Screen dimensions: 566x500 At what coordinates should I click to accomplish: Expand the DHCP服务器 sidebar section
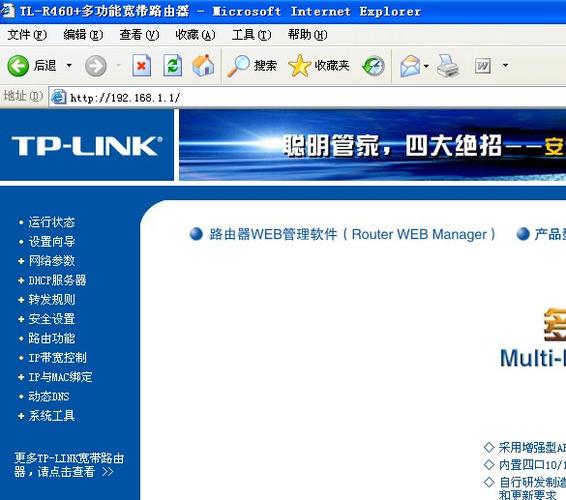57,280
